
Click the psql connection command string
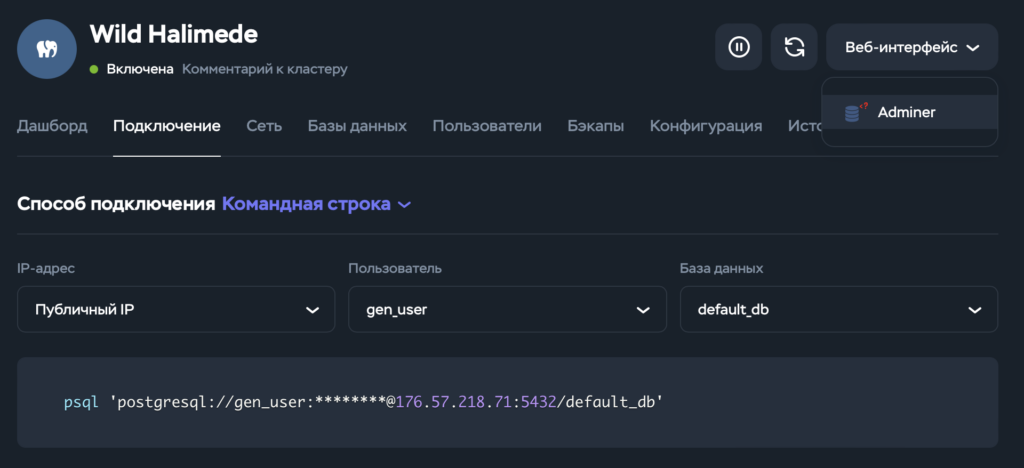[364, 402]
